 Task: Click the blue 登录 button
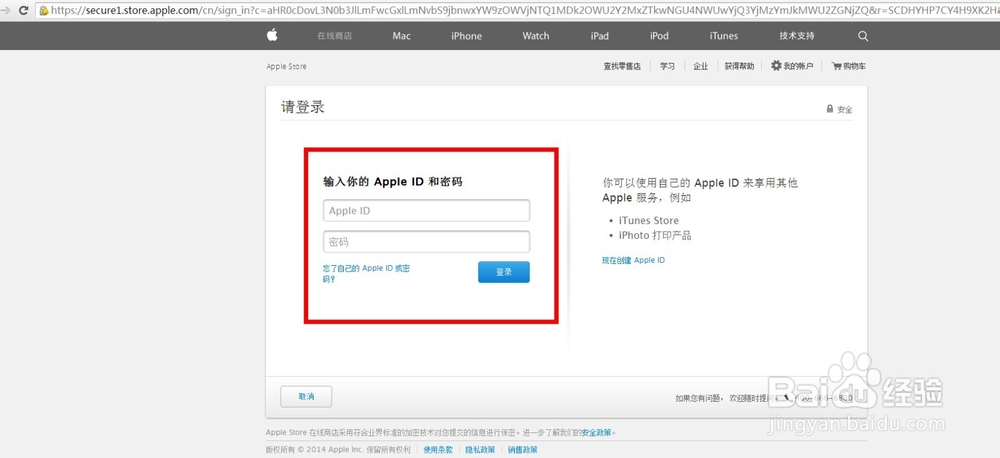tap(504, 272)
